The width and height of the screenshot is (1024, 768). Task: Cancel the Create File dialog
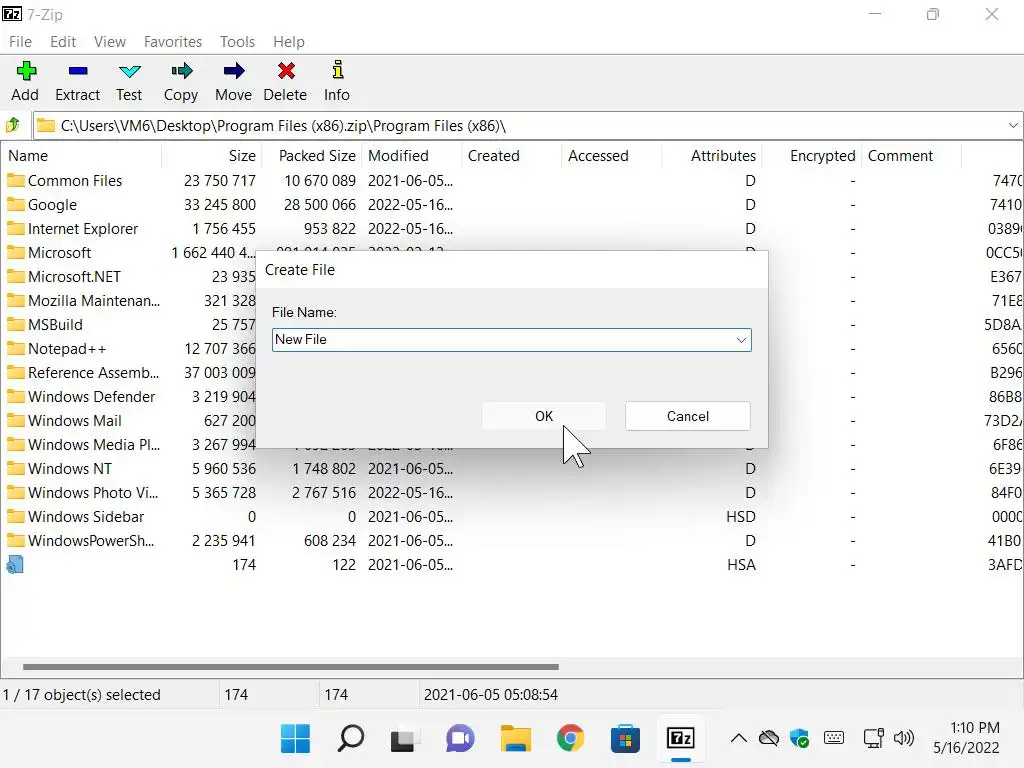pos(688,416)
